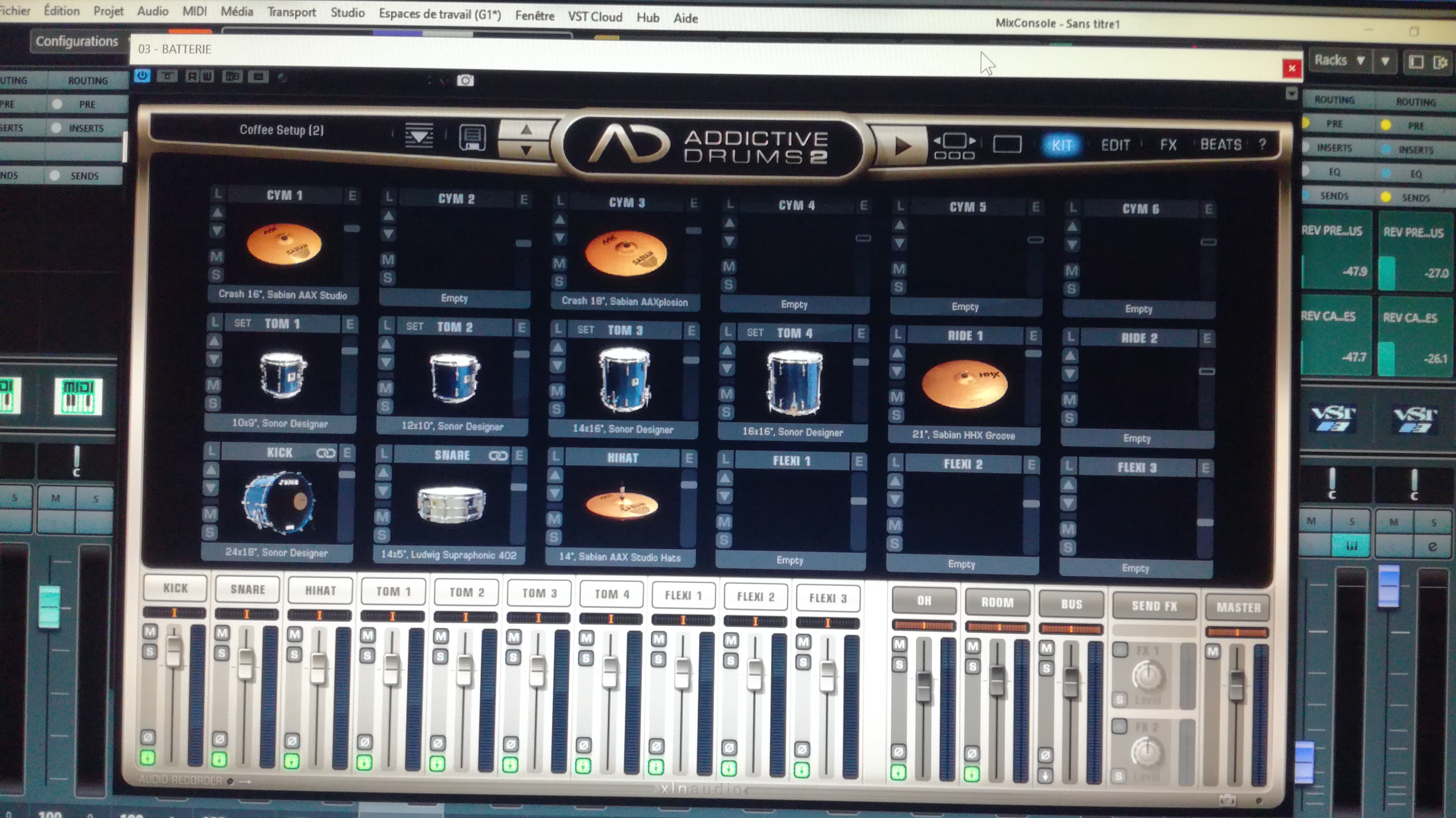This screenshot has height=818, width=1456.
Task: Mute the CYM 1 slot
Action: click(x=217, y=257)
